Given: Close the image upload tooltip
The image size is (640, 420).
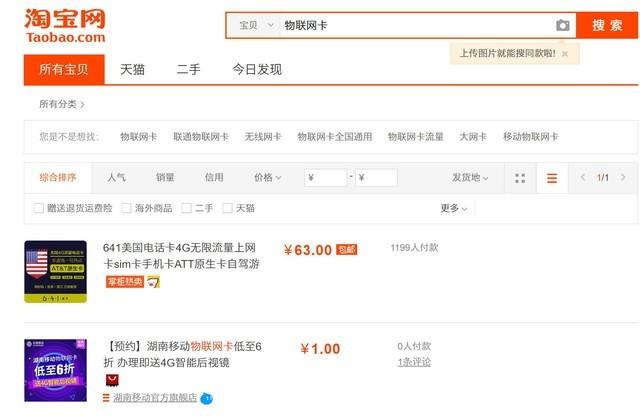Looking at the screenshot, I should point(565,53).
